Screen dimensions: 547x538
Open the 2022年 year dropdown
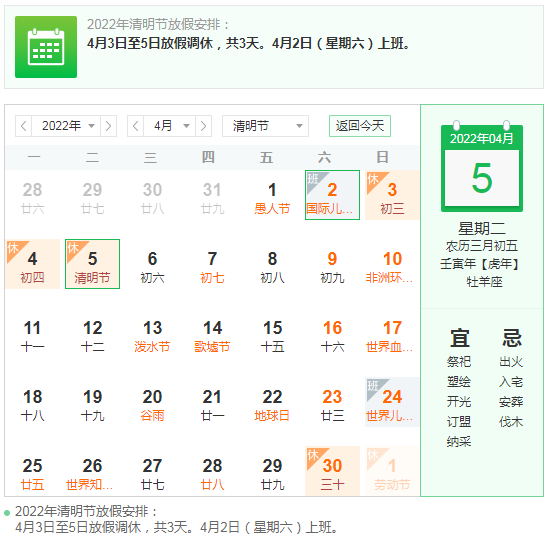[66, 126]
